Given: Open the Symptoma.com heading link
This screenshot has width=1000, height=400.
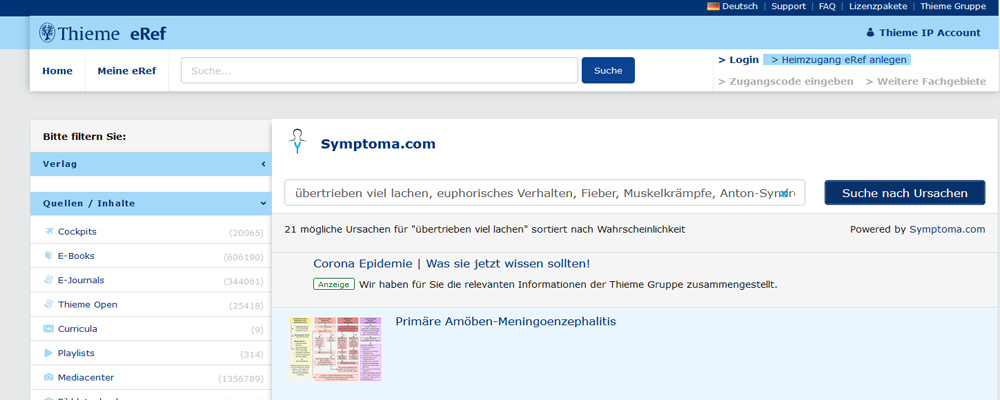Looking at the screenshot, I should [378, 144].
